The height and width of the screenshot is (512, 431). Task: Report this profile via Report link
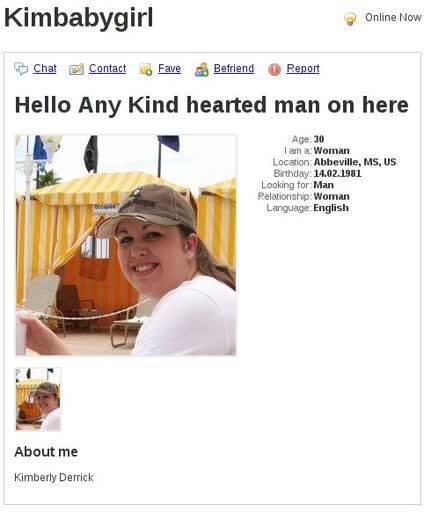pyautogui.click(x=303, y=68)
